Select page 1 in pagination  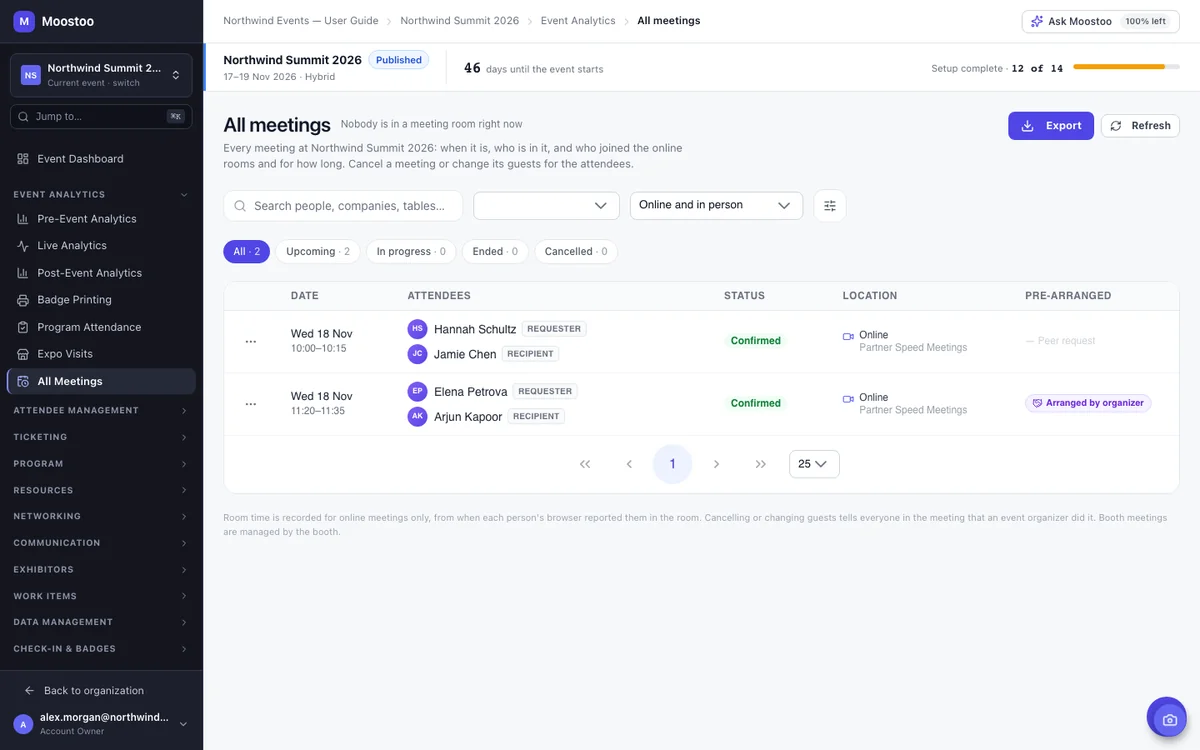coord(672,464)
